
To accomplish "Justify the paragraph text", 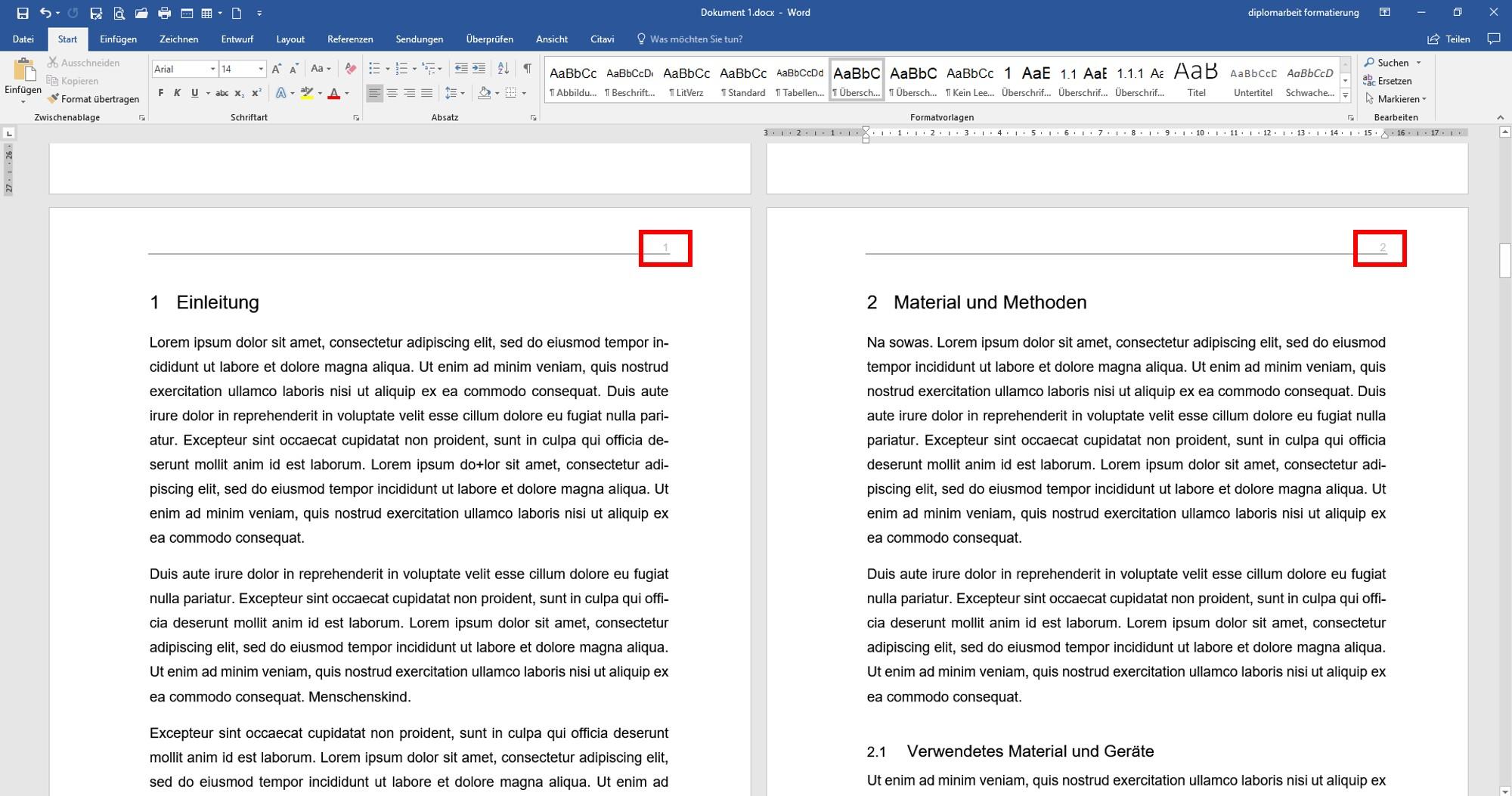I will tap(426, 93).
